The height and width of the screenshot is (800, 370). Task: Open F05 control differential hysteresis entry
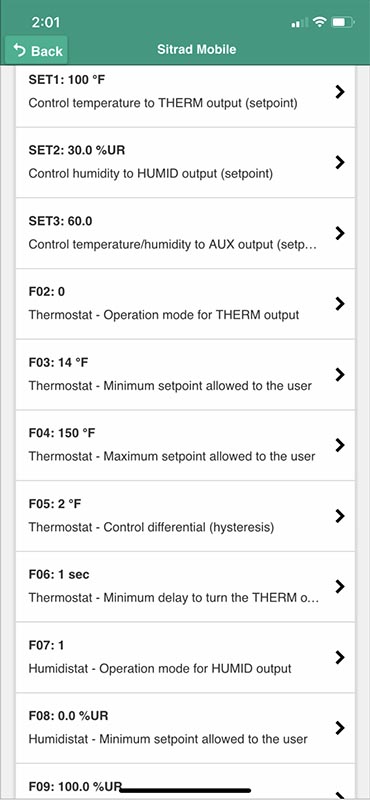[x=185, y=516]
